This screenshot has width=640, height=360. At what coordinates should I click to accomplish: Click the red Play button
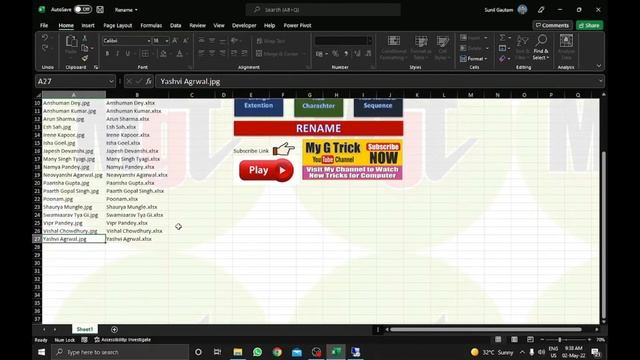pos(266,170)
